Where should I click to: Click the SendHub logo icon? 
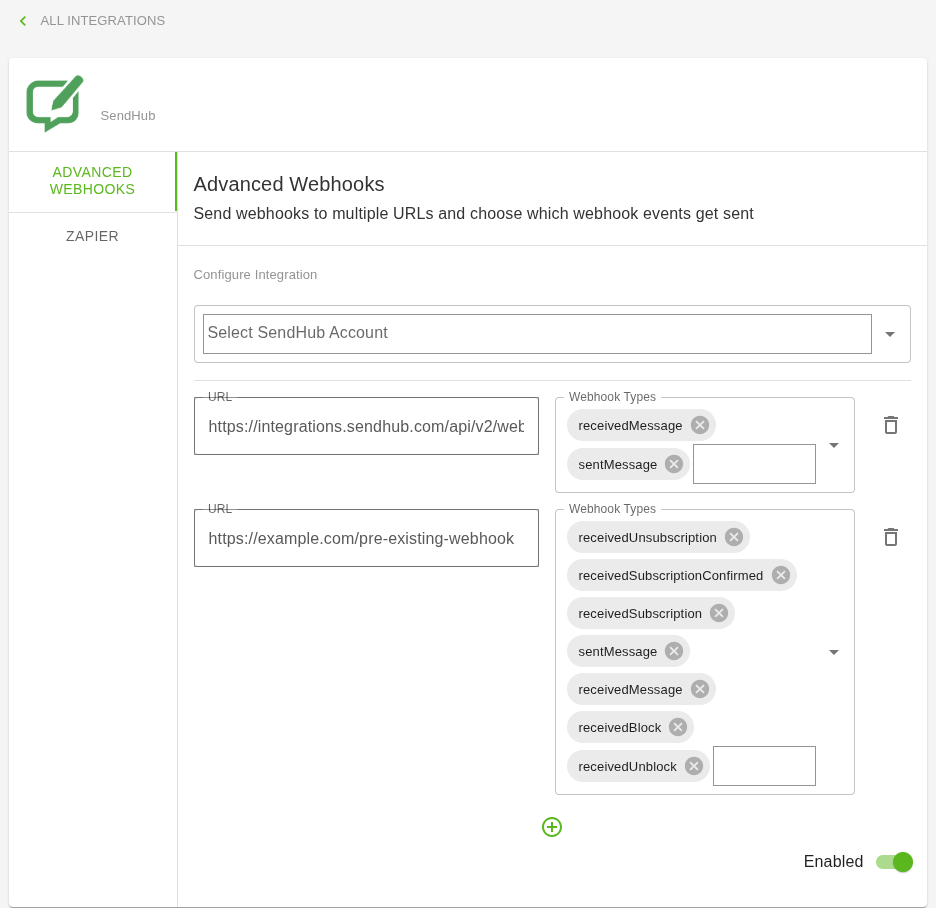pyautogui.click(x=55, y=103)
